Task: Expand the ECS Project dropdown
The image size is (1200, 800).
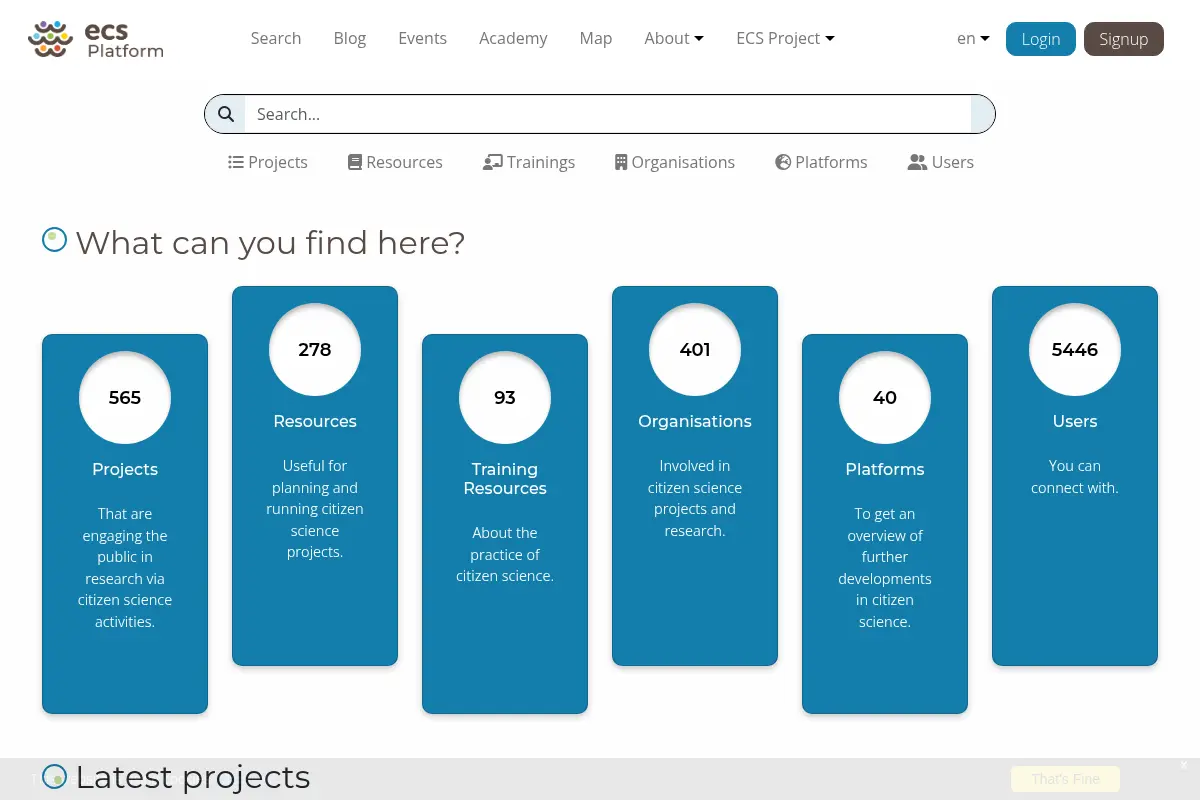Action: [x=785, y=38]
